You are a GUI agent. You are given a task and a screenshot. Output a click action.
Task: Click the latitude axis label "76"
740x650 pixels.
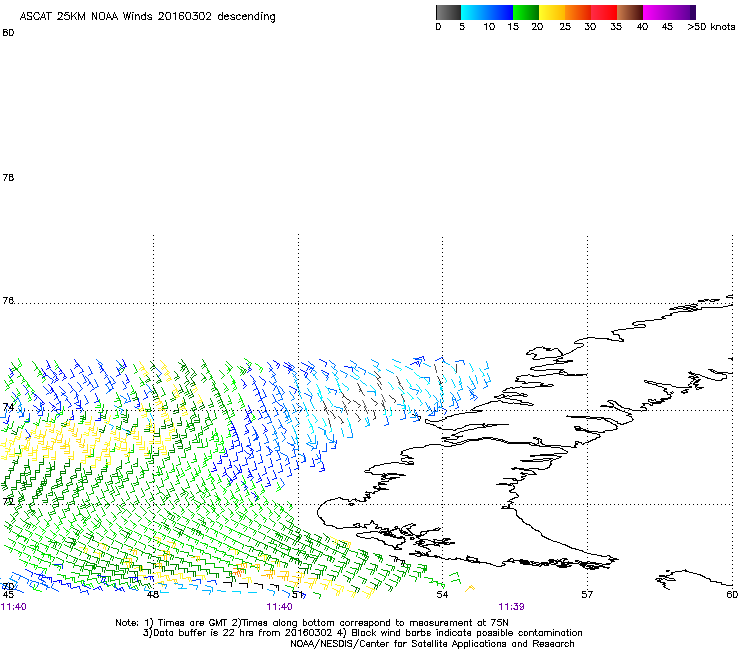click(8, 300)
